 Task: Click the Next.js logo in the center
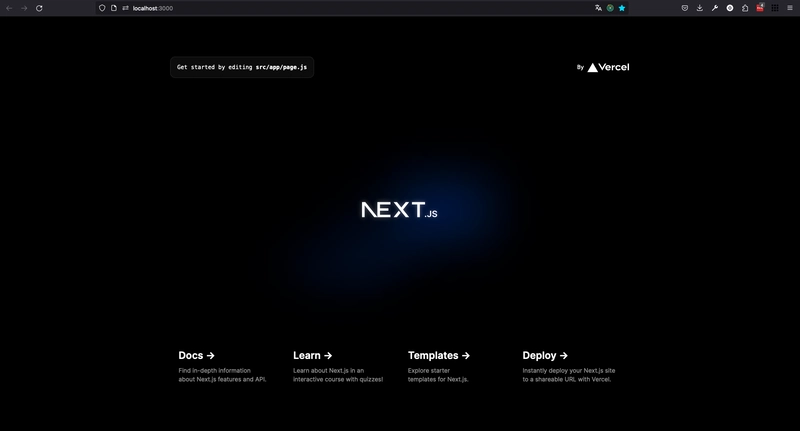(x=399, y=210)
